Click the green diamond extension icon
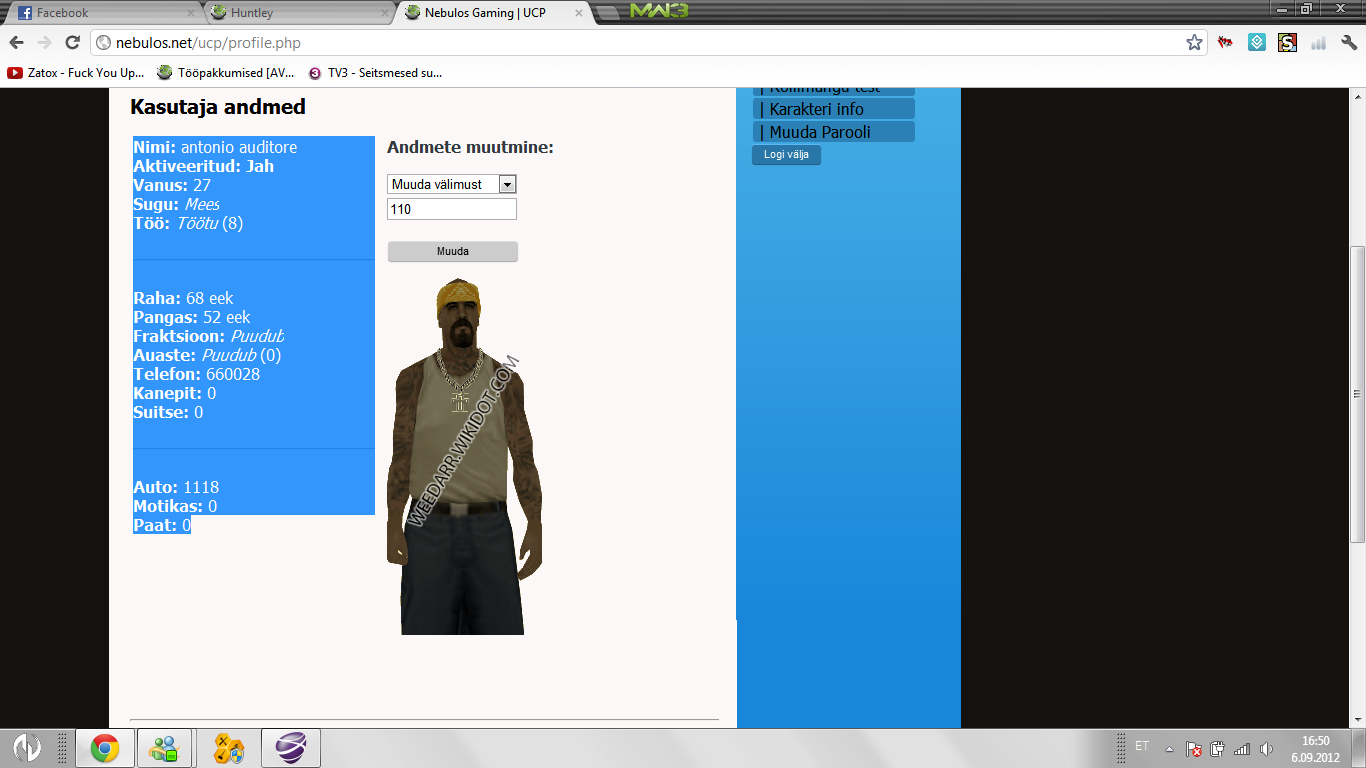Image resolution: width=1366 pixels, height=768 pixels. 1257,43
